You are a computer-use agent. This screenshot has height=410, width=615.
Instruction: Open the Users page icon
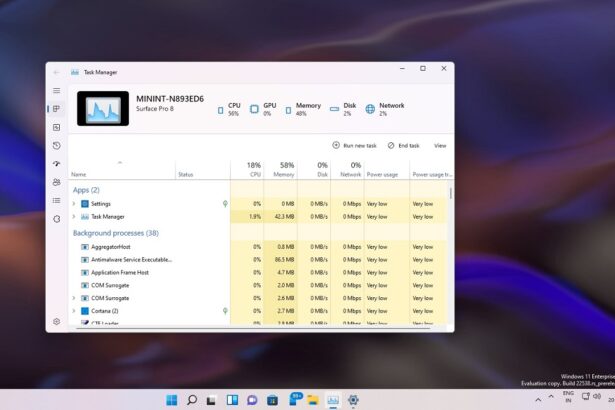click(57, 182)
